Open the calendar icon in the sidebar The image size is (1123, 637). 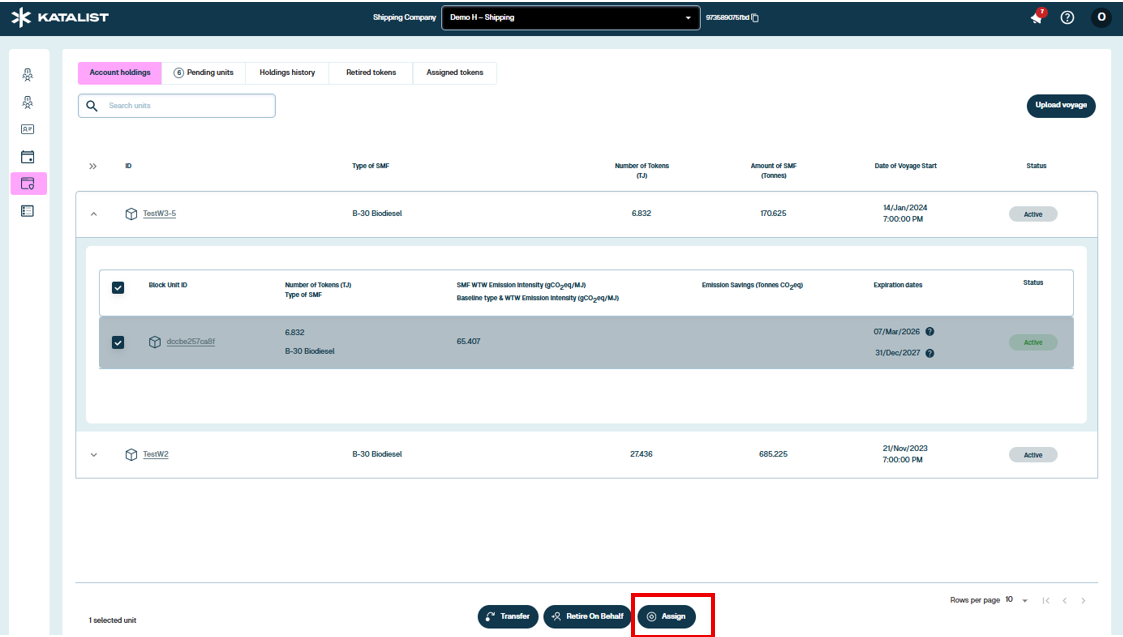coord(28,157)
